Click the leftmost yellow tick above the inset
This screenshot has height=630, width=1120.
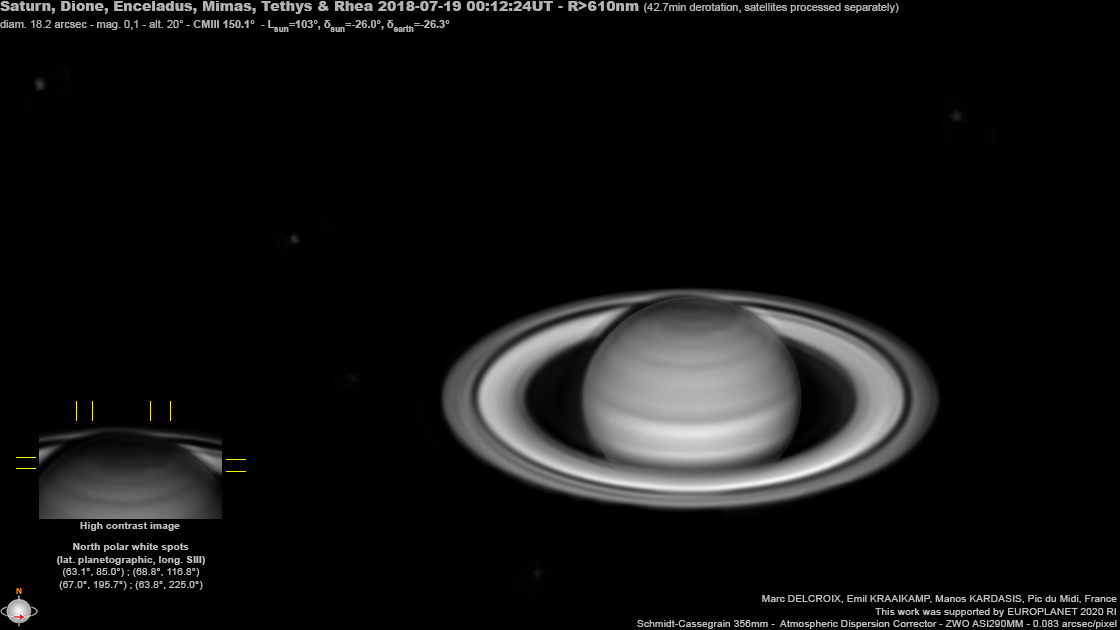76,409
